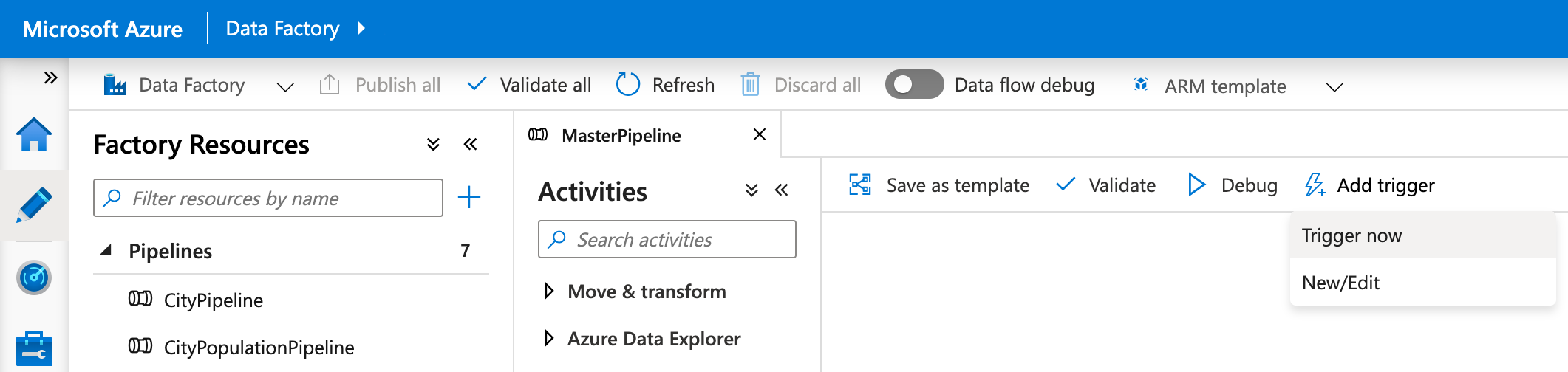Screen dimensions: 1568x372
Task: Click the magnifier in Filter resources box
Action: click(x=112, y=198)
